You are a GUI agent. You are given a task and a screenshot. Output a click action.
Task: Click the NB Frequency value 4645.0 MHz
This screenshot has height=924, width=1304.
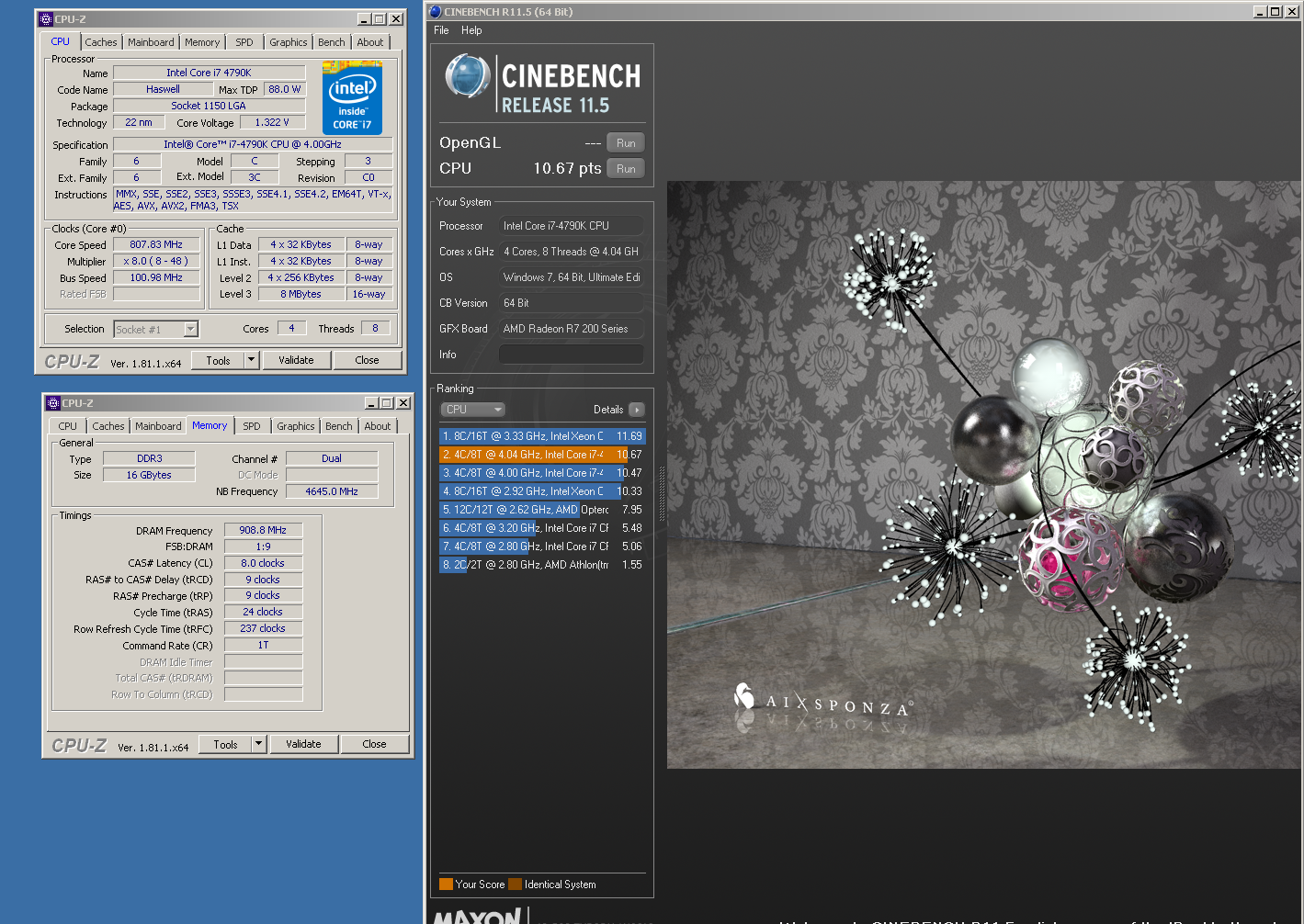pyautogui.click(x=332, y=491)
